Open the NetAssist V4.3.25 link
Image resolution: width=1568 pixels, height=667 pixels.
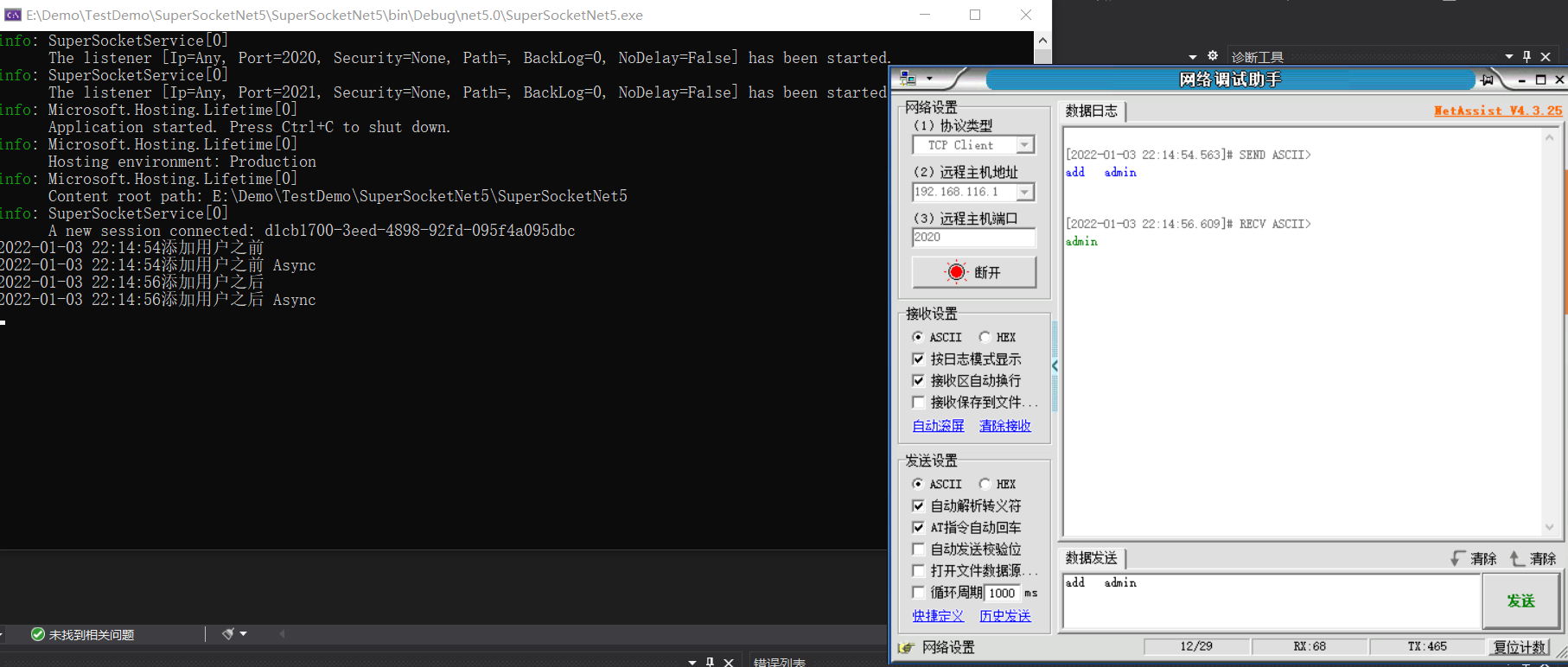pos(1498,111)
